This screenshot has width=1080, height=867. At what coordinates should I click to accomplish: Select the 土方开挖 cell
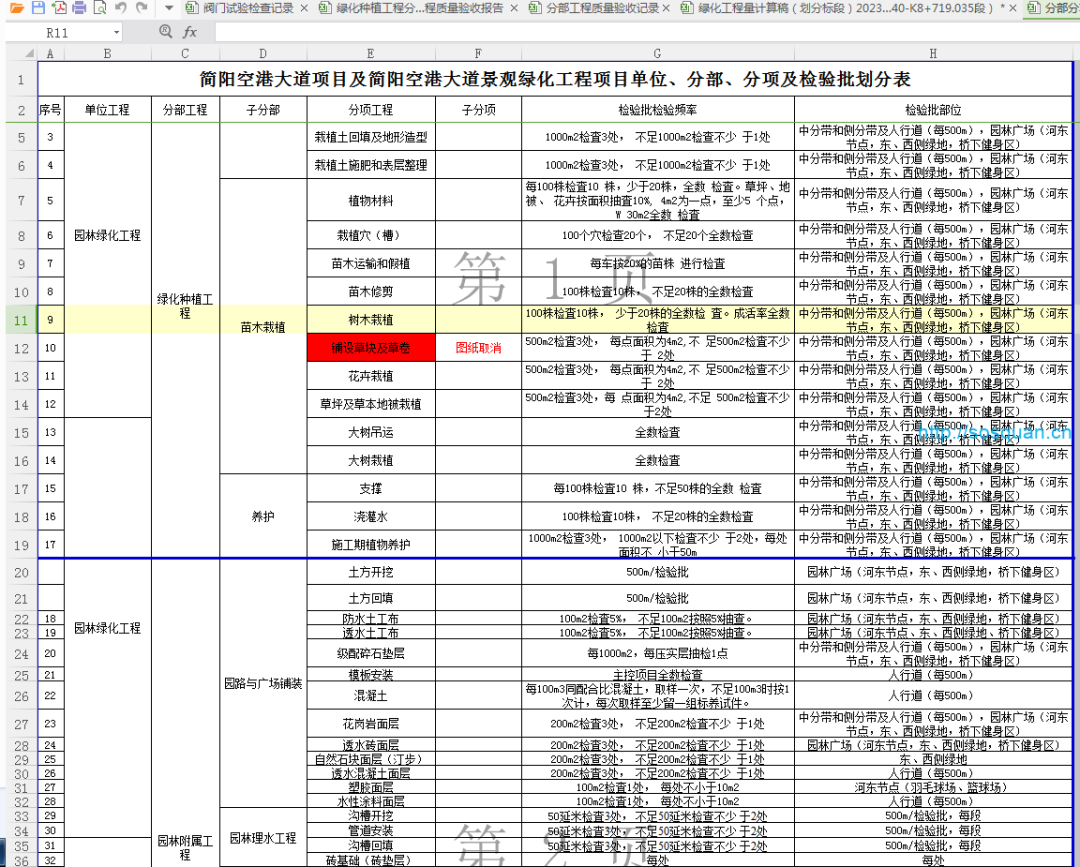(371, 573)
